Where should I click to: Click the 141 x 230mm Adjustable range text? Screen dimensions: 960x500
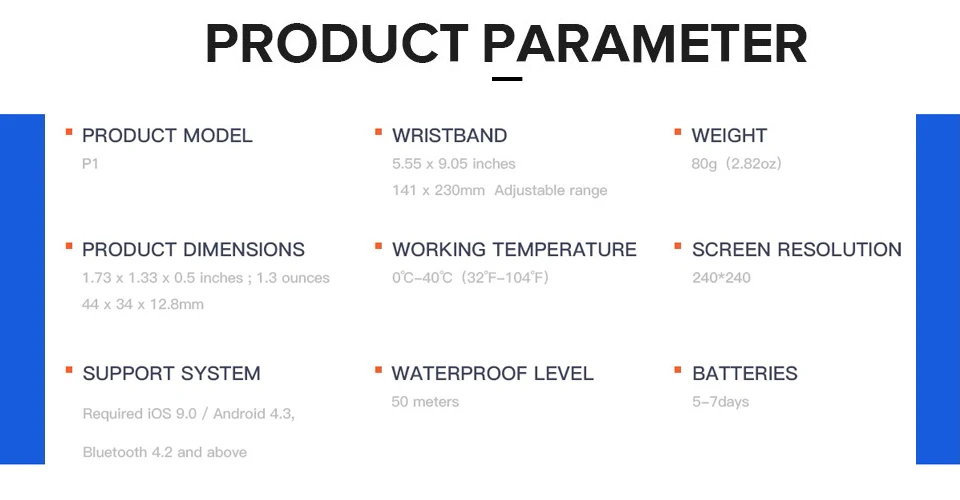(x=500, y=190)
